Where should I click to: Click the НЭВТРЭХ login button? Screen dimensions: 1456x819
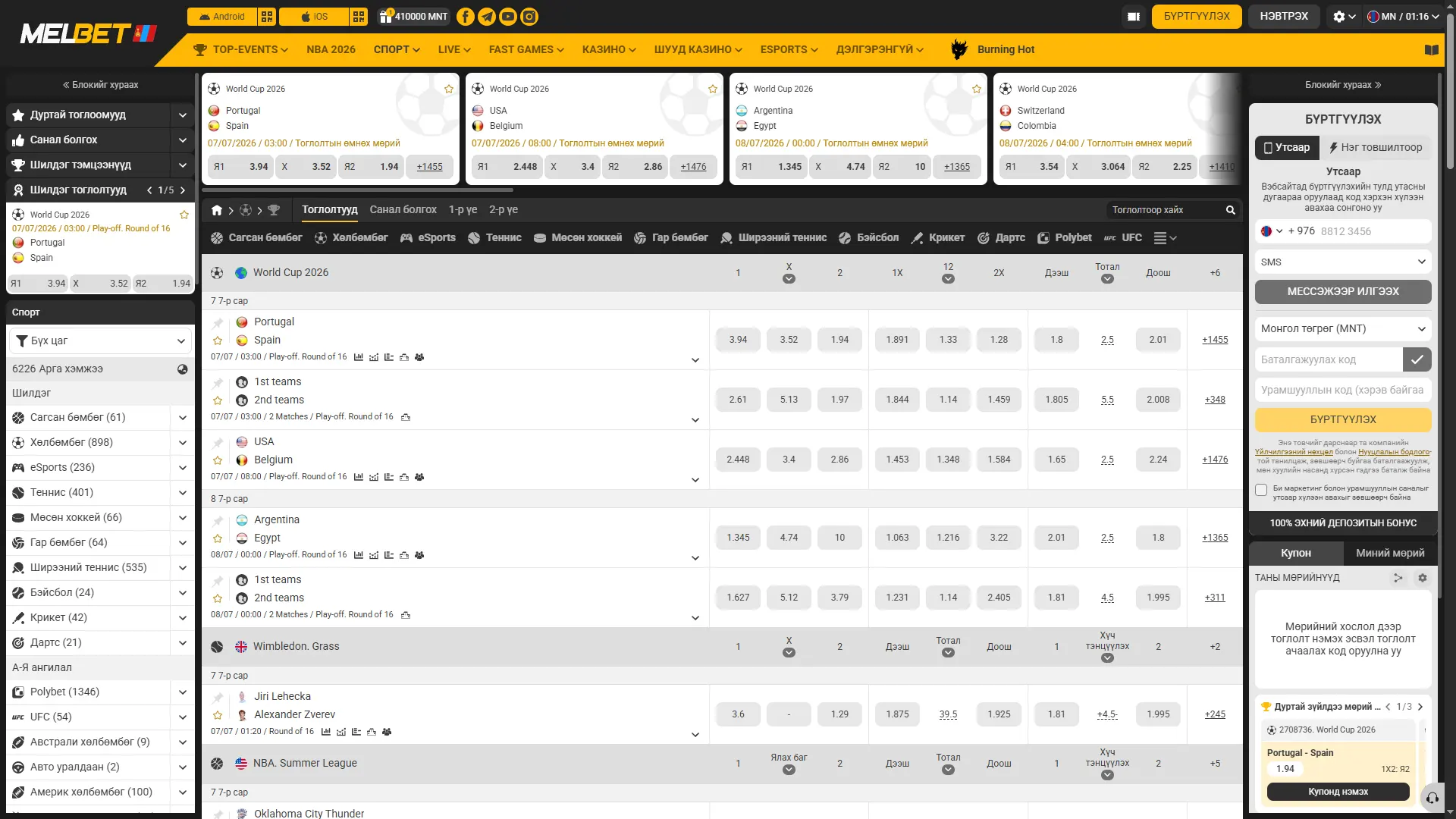click(x=1284, y=16)
